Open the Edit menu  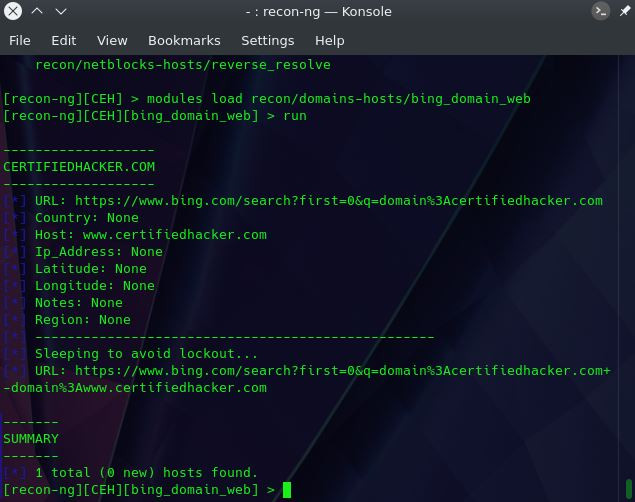[64, 40]
